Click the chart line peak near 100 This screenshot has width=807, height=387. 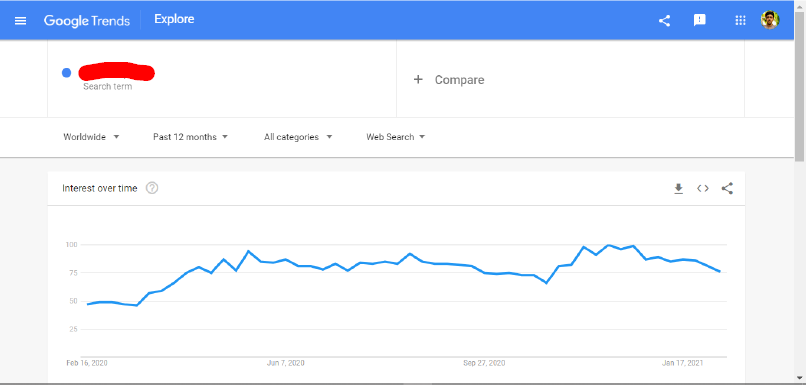tap(609, 245)
